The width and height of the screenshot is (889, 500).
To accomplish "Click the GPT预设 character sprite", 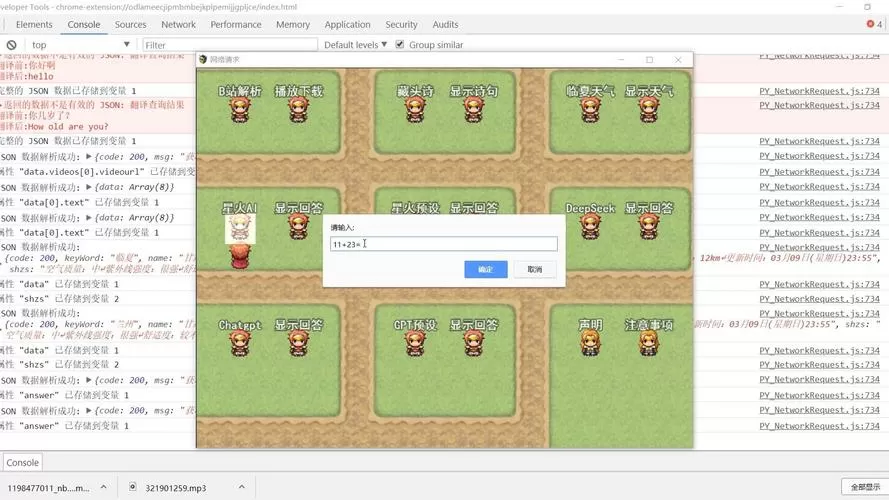I will tap(415, 344).
